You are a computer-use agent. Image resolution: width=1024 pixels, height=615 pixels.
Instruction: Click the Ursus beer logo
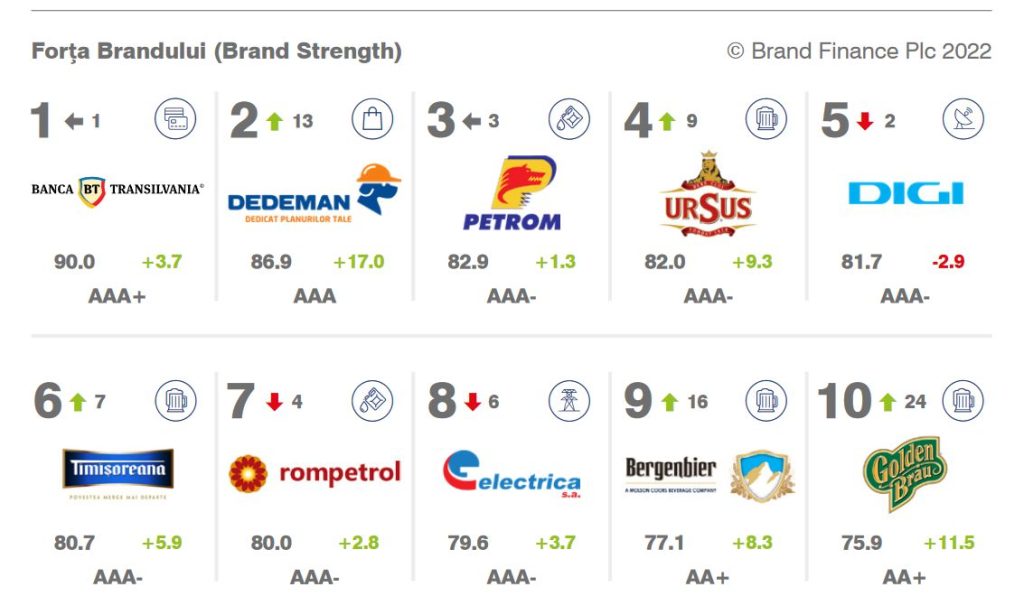pyautogui.click(x=708, y=195)
